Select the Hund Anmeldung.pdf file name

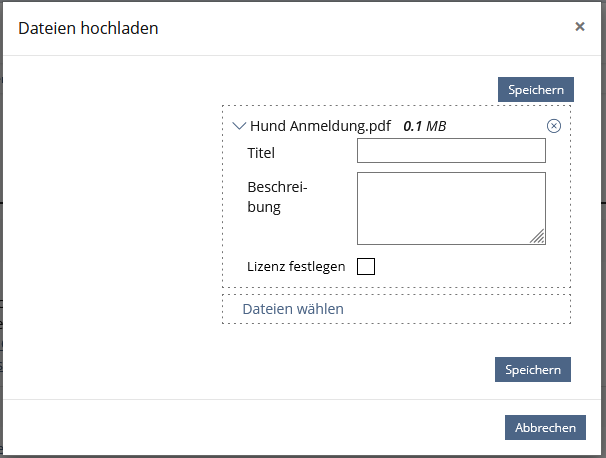point(320,126)
